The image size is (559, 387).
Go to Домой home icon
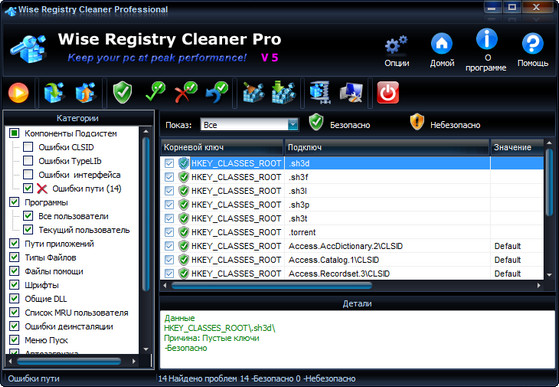pyautogui.click(x=442, y=43)
